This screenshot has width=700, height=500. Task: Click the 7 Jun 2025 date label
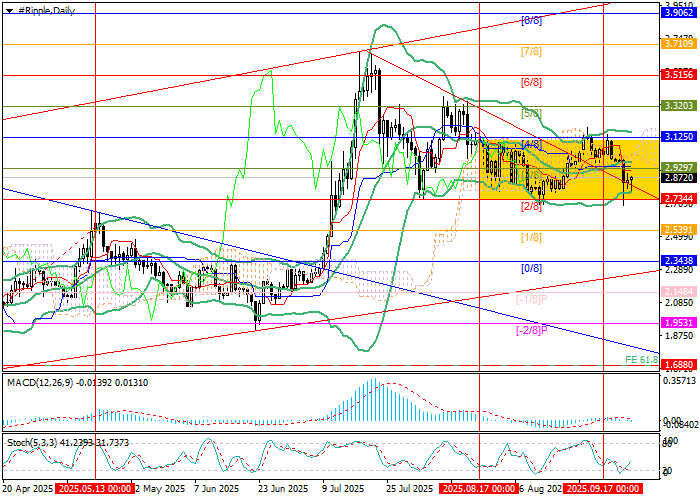[216, 488]
